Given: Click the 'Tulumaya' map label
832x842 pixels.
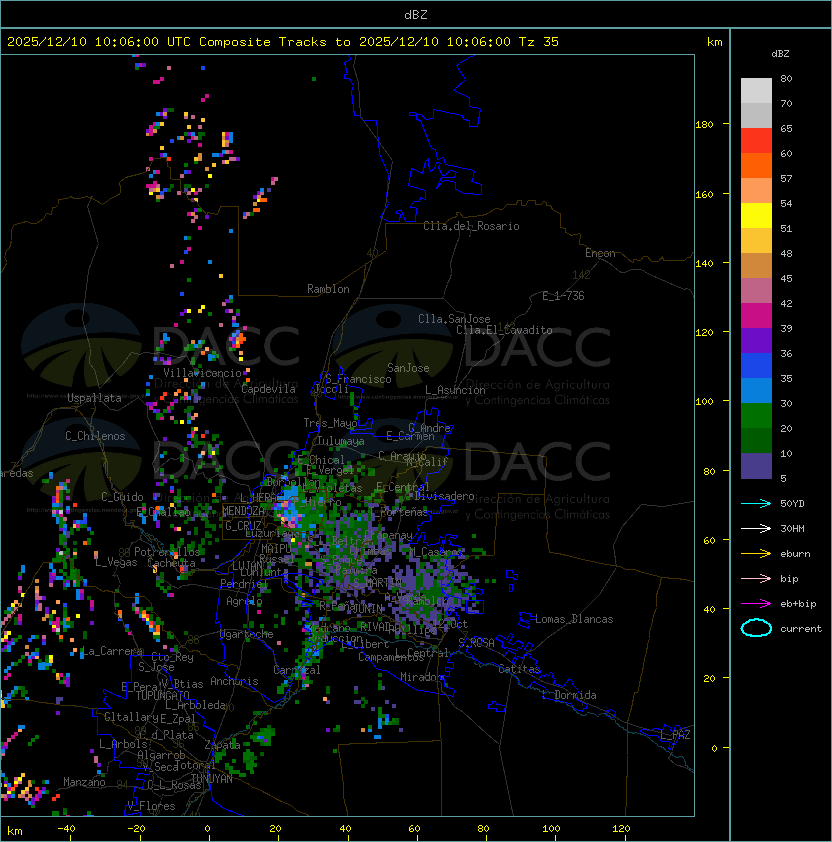Looking at the screenshot, I should coord(341,441).
